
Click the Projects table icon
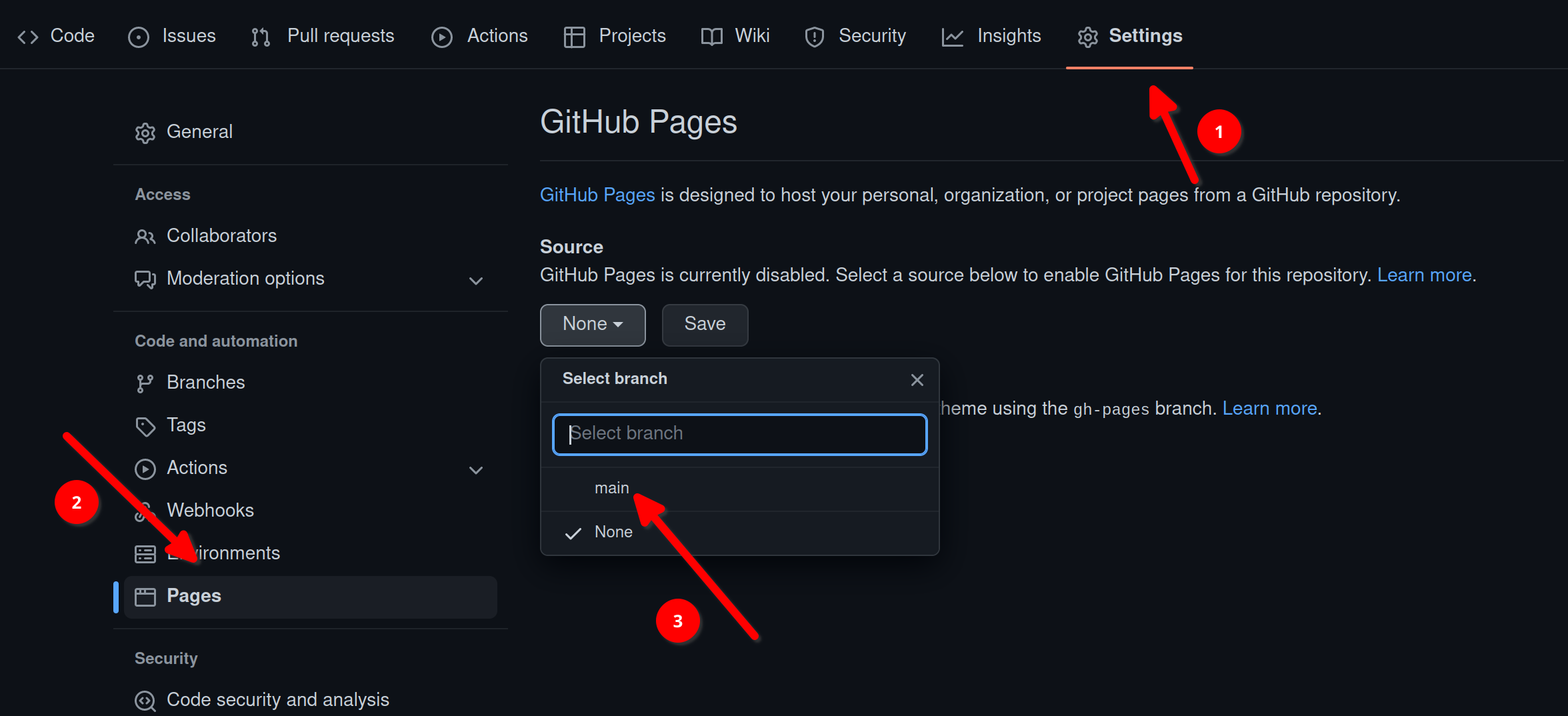click(574, 37)
